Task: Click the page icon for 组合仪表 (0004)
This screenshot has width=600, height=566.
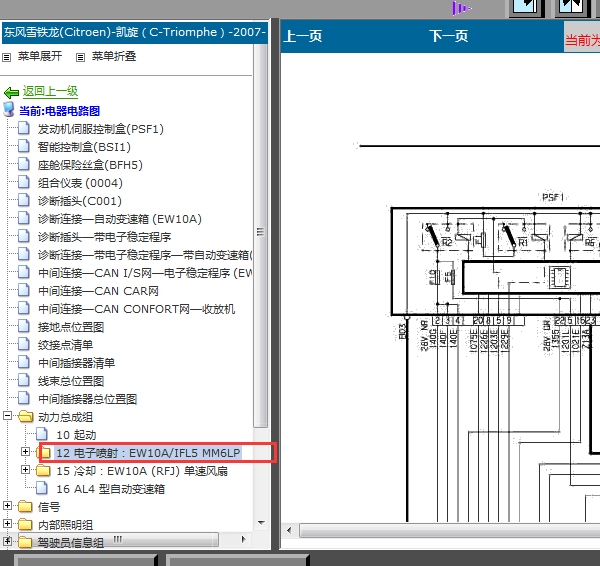Action: [x=24, y=182]
